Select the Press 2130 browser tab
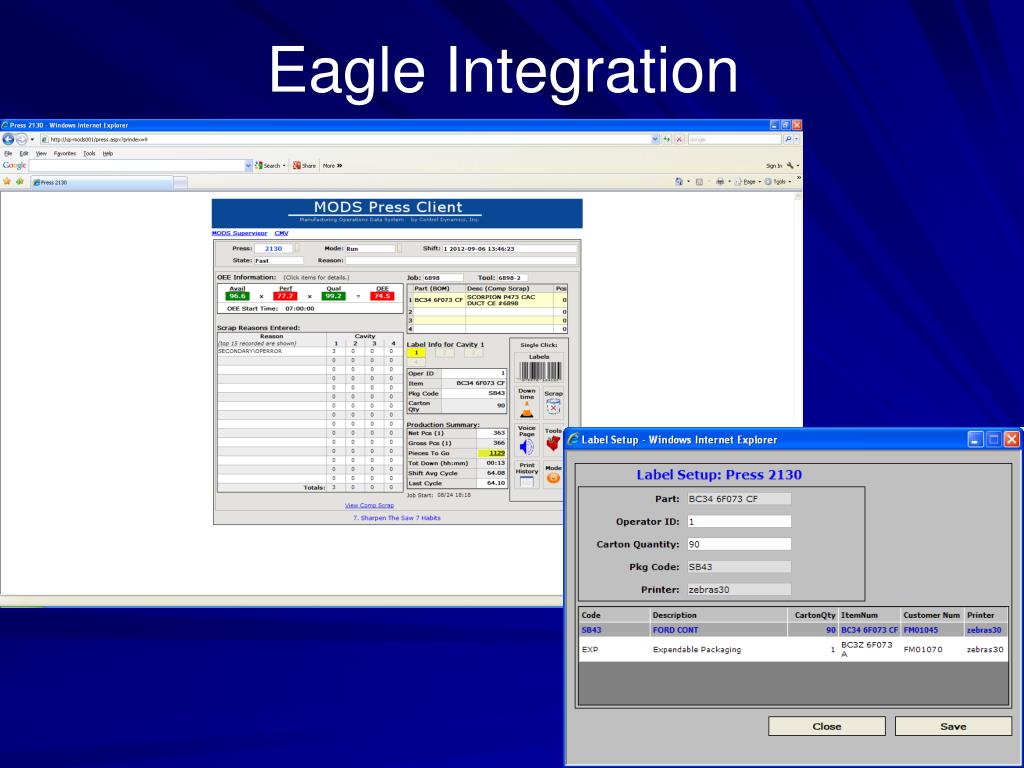 coord(101,182)
